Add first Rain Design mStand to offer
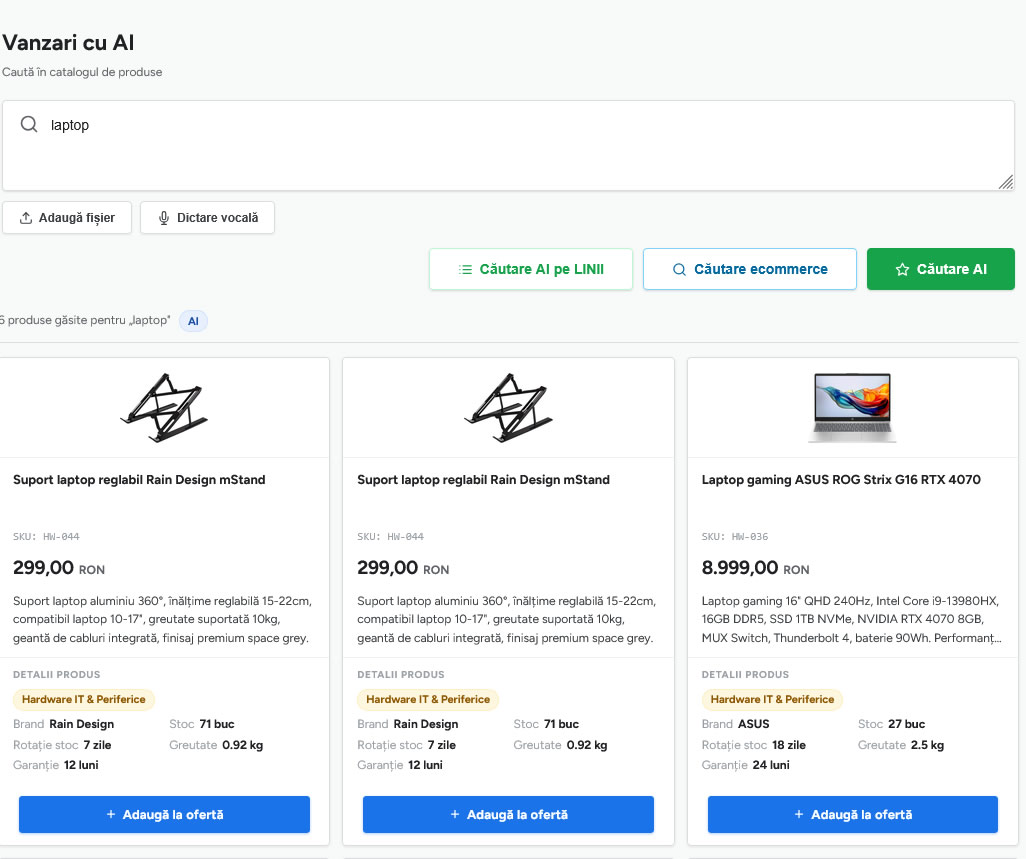Screen dimensions: 1026x859 (164, 815)
